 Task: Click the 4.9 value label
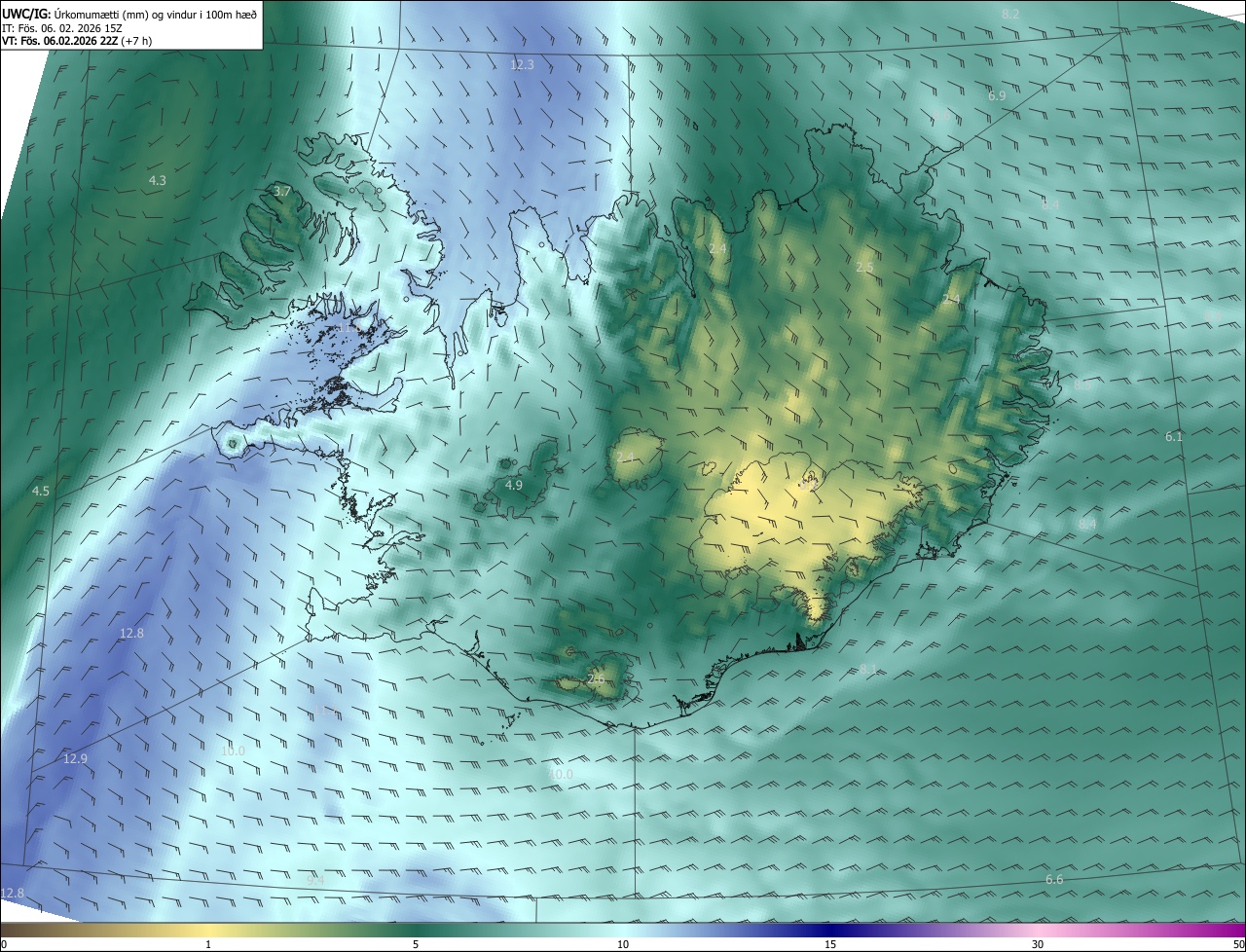coord(514,485)
